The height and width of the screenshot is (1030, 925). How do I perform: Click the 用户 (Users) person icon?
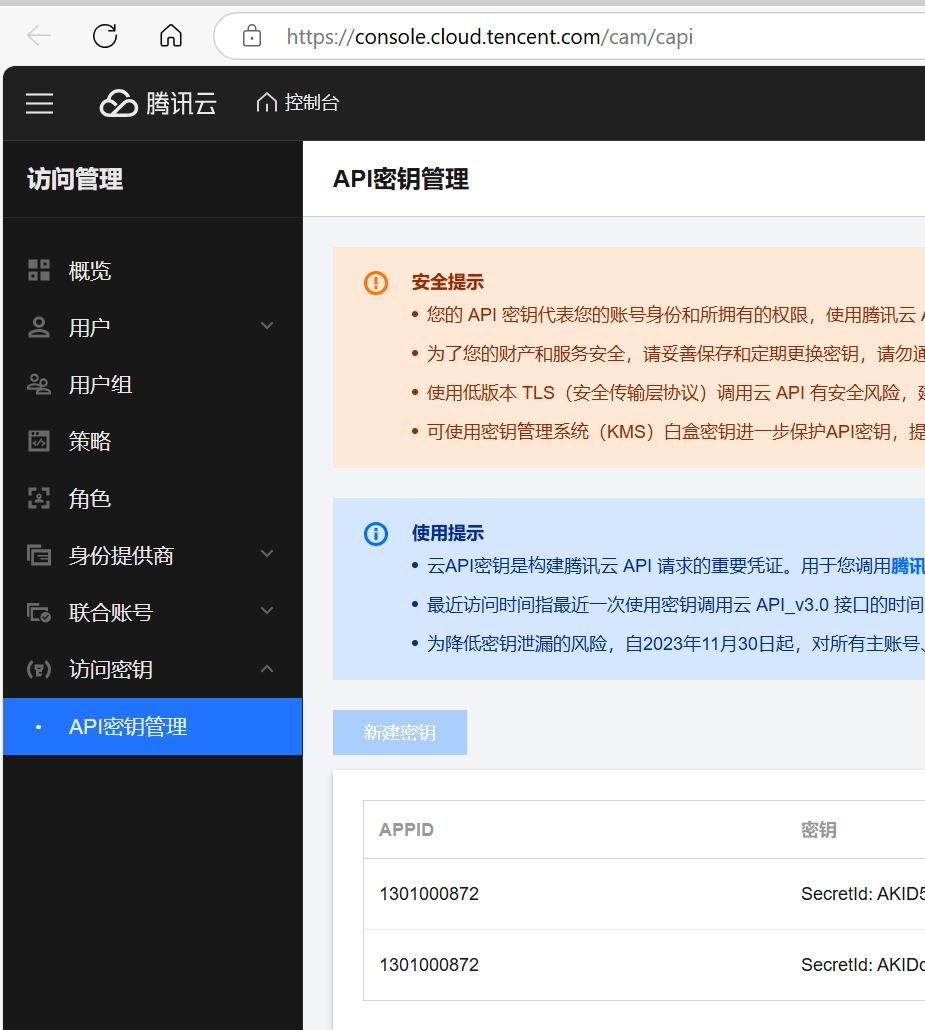[38, 327]
